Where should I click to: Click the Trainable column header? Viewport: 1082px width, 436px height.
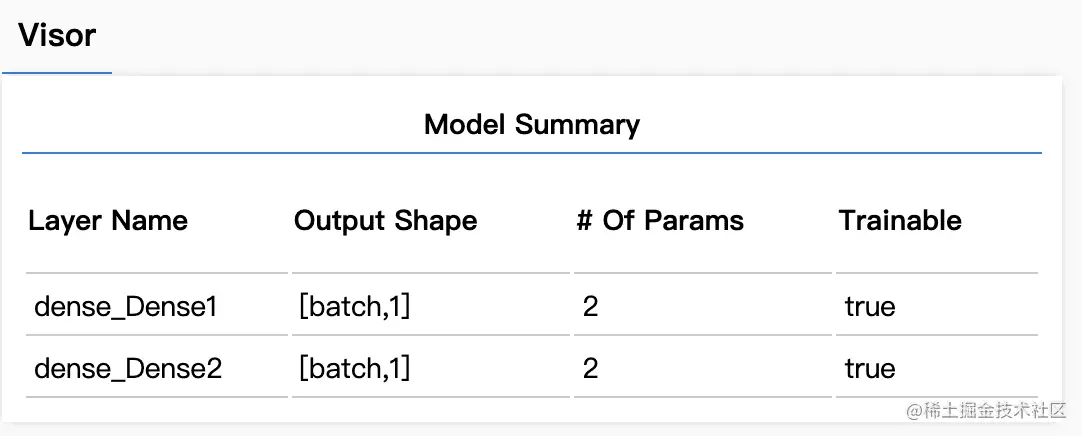tap(900, 221)
